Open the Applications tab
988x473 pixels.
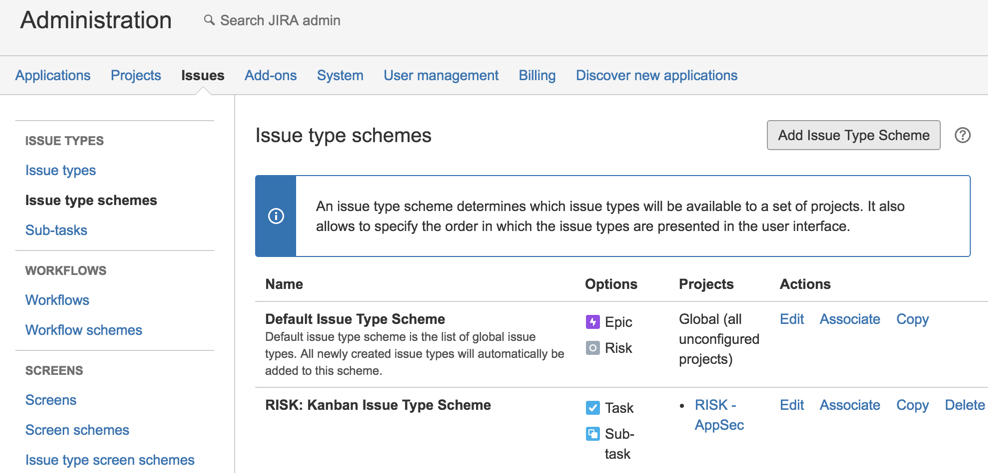[53, 75]
